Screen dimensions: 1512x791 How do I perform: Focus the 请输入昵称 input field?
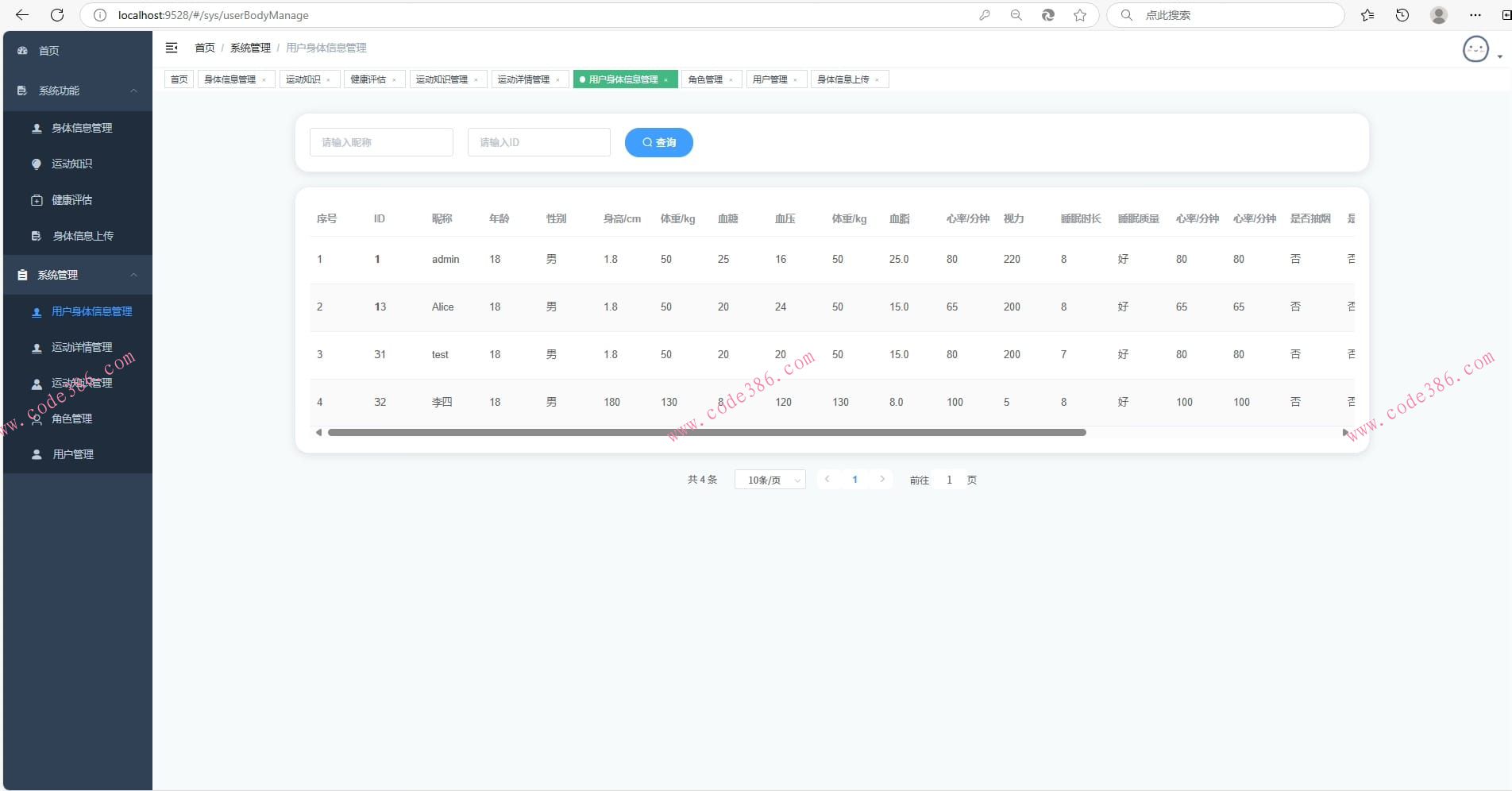tap(381, 142)
